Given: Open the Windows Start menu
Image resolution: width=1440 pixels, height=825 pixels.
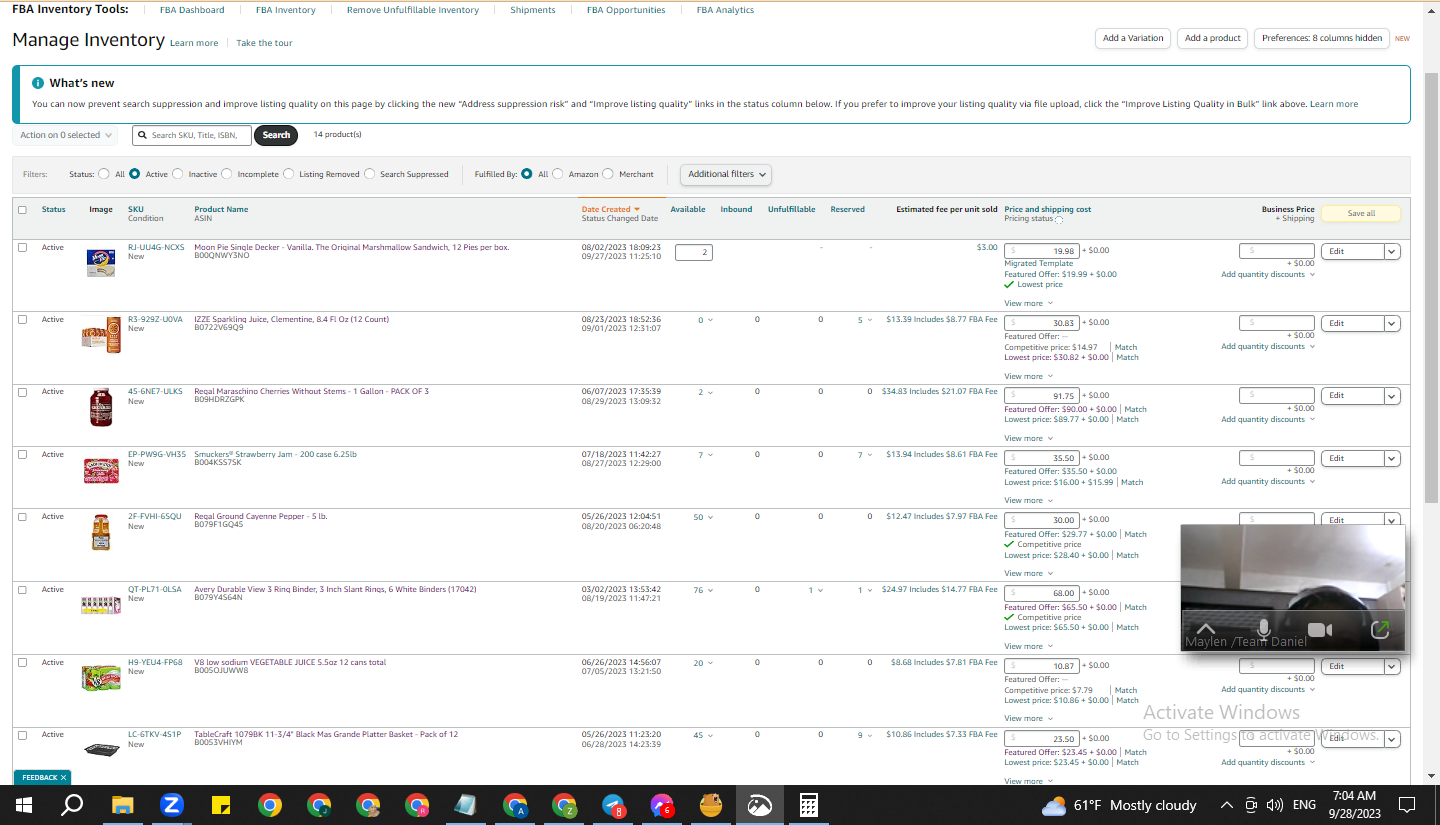Looking at the screenshot, I should [23, 805].
